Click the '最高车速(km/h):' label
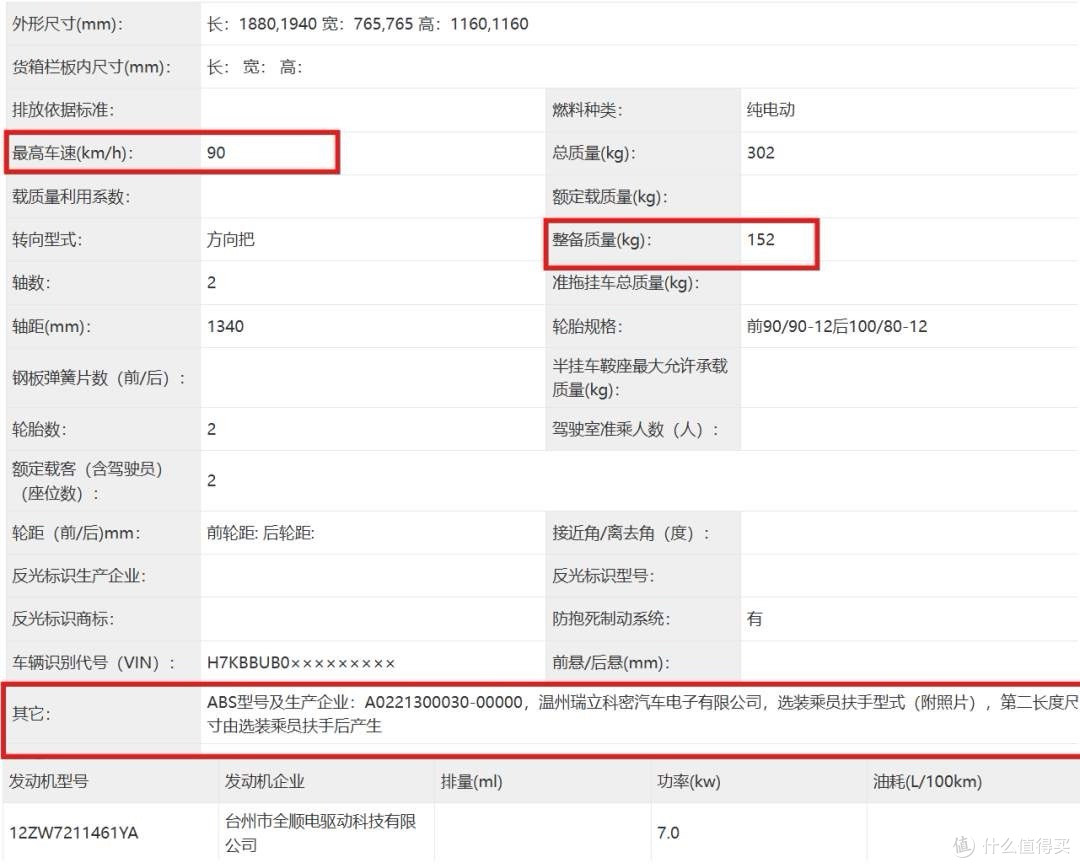The image size is (1080, 868). click(72, 153)
